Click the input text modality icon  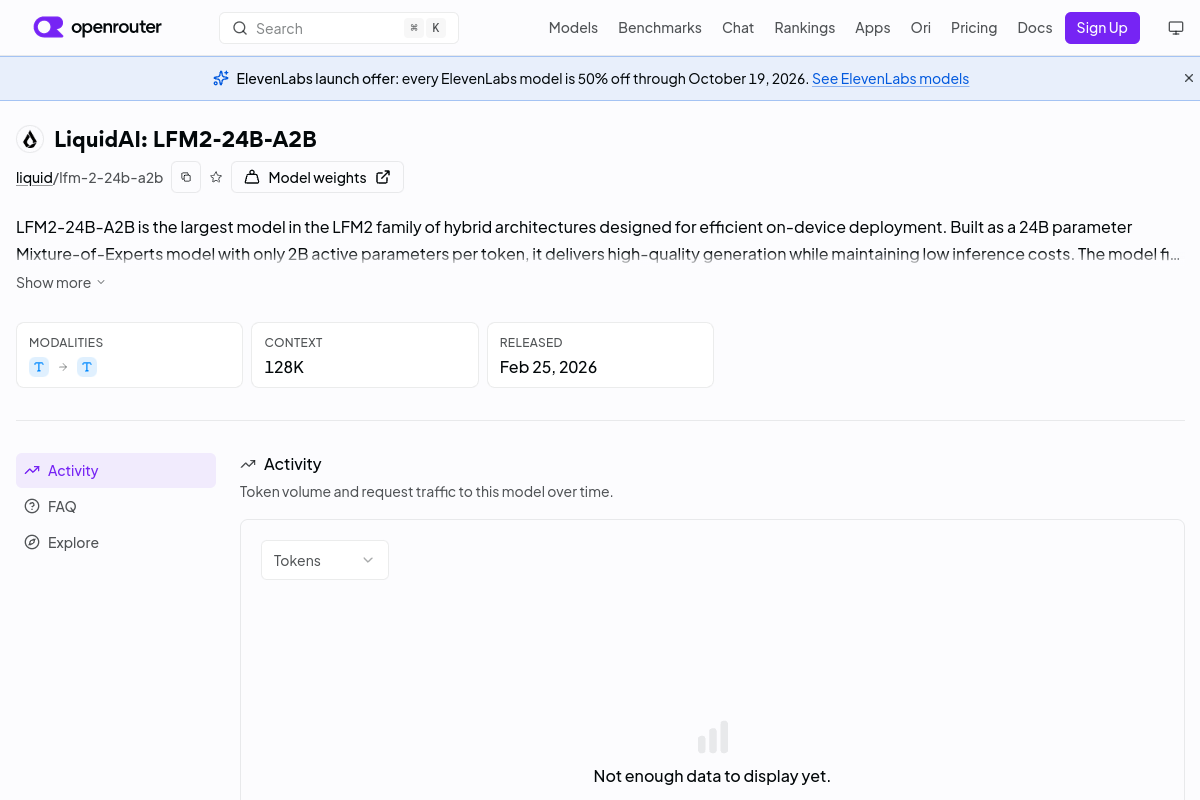pos(39,367)
